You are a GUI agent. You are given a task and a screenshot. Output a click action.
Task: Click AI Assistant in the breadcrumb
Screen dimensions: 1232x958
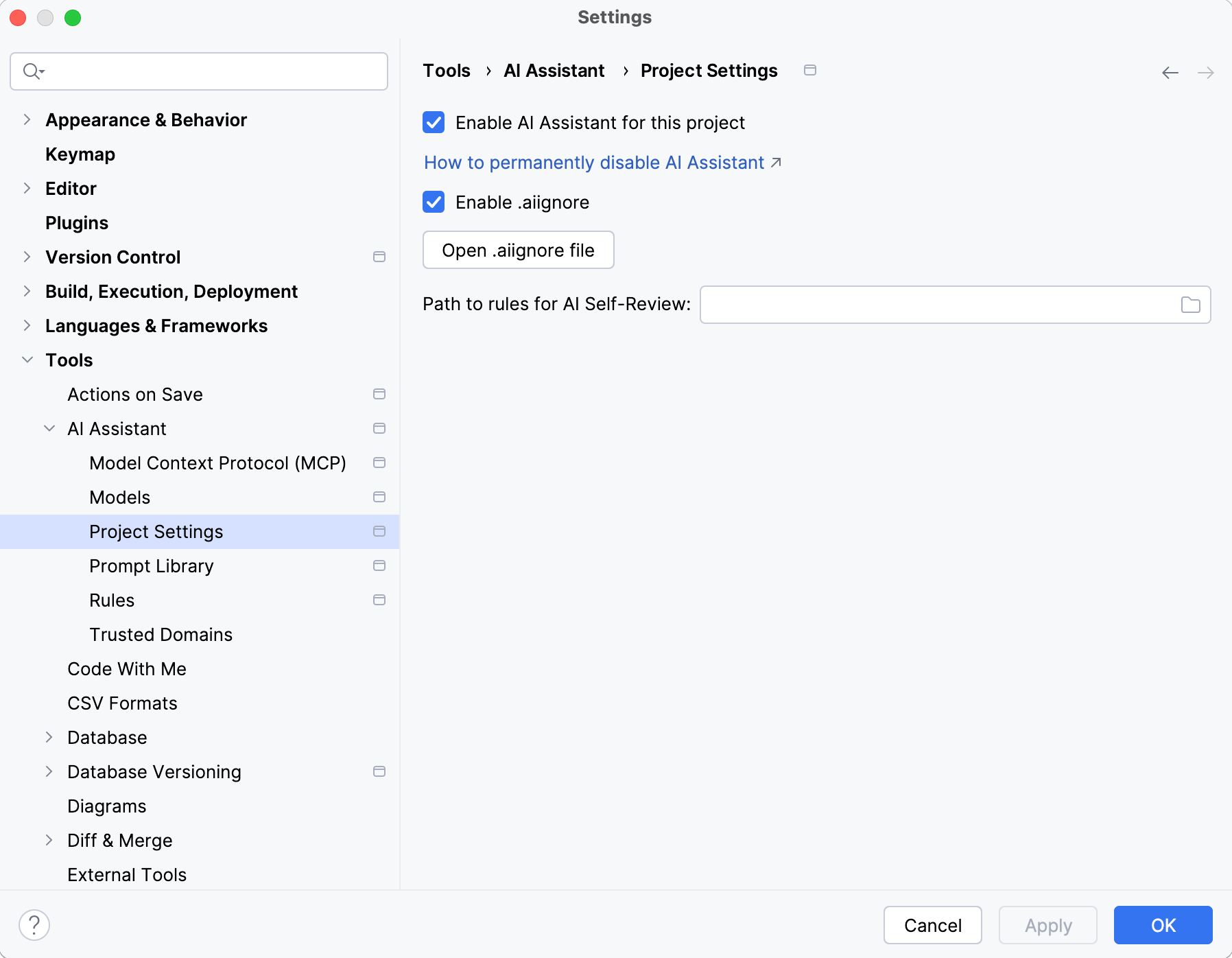coord(554,71)
